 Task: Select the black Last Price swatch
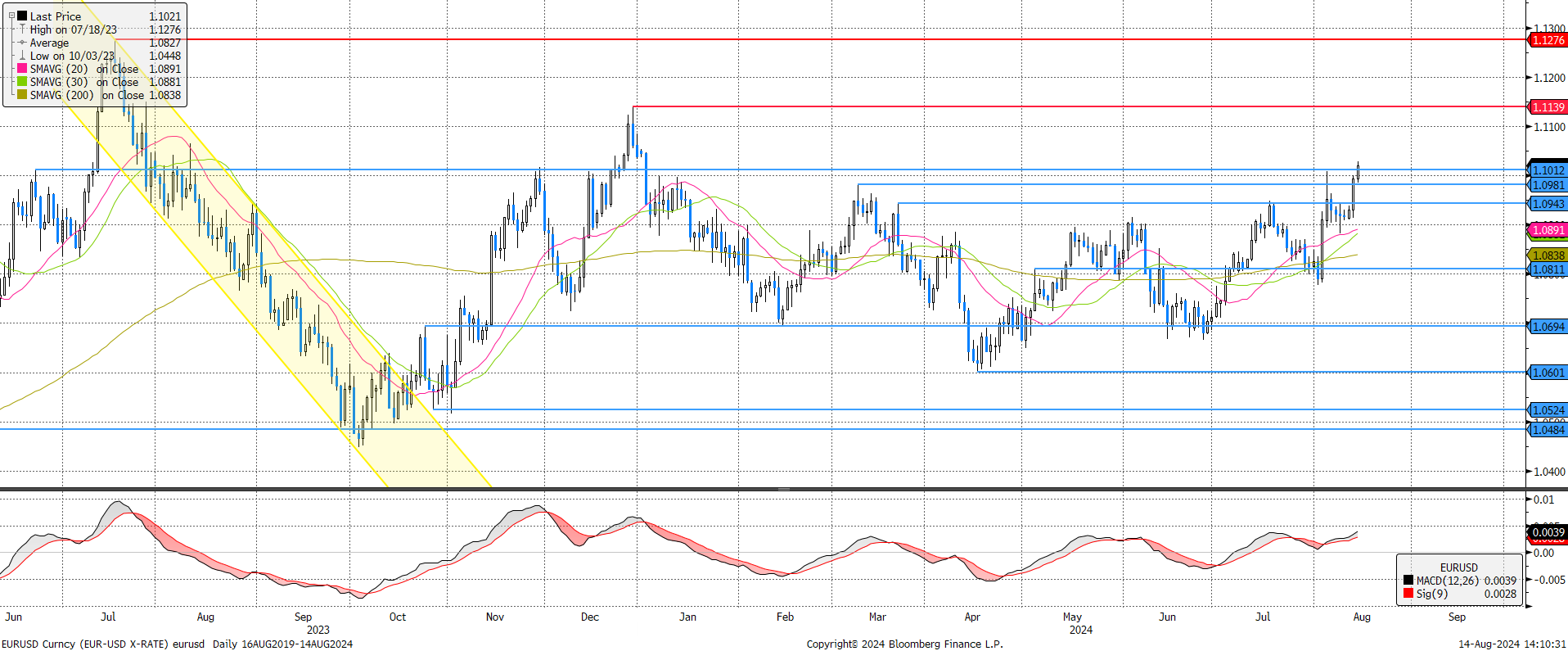(x=22, y=16)
